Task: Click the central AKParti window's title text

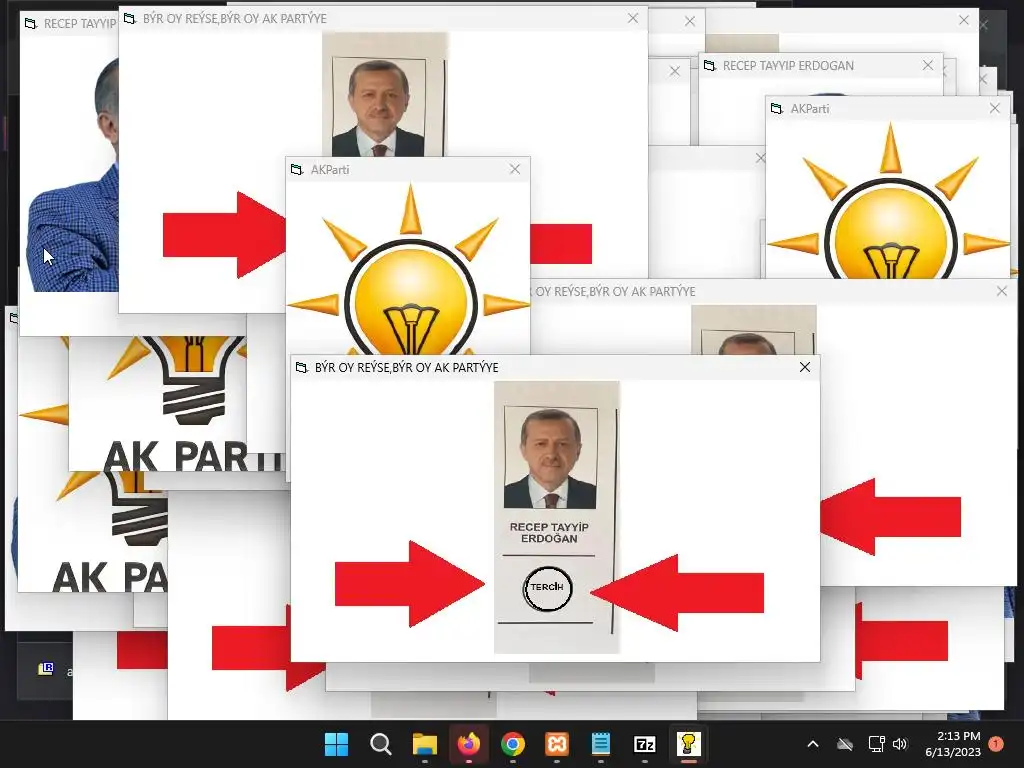Action: pos(330,170)
